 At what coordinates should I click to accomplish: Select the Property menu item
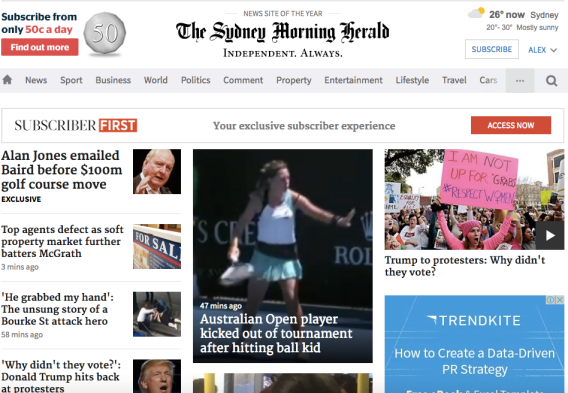pyautogui.click(x=294, y=80)
